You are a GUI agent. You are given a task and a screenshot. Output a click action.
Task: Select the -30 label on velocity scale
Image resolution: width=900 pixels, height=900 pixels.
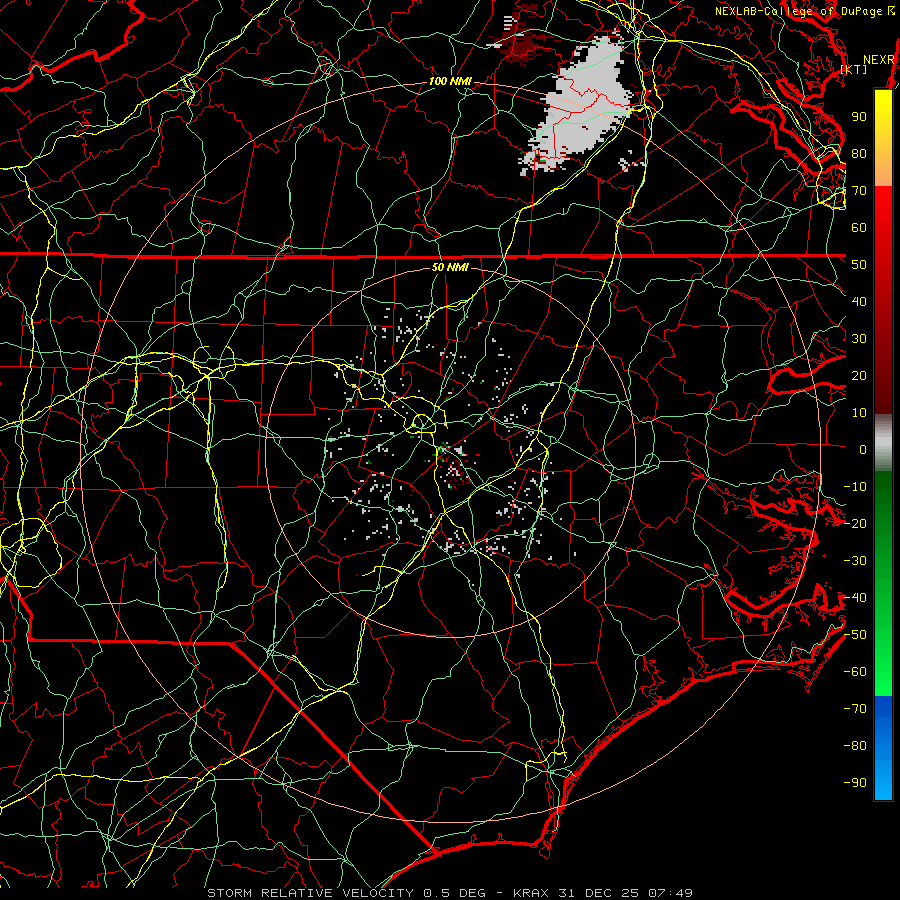point(855,561)
